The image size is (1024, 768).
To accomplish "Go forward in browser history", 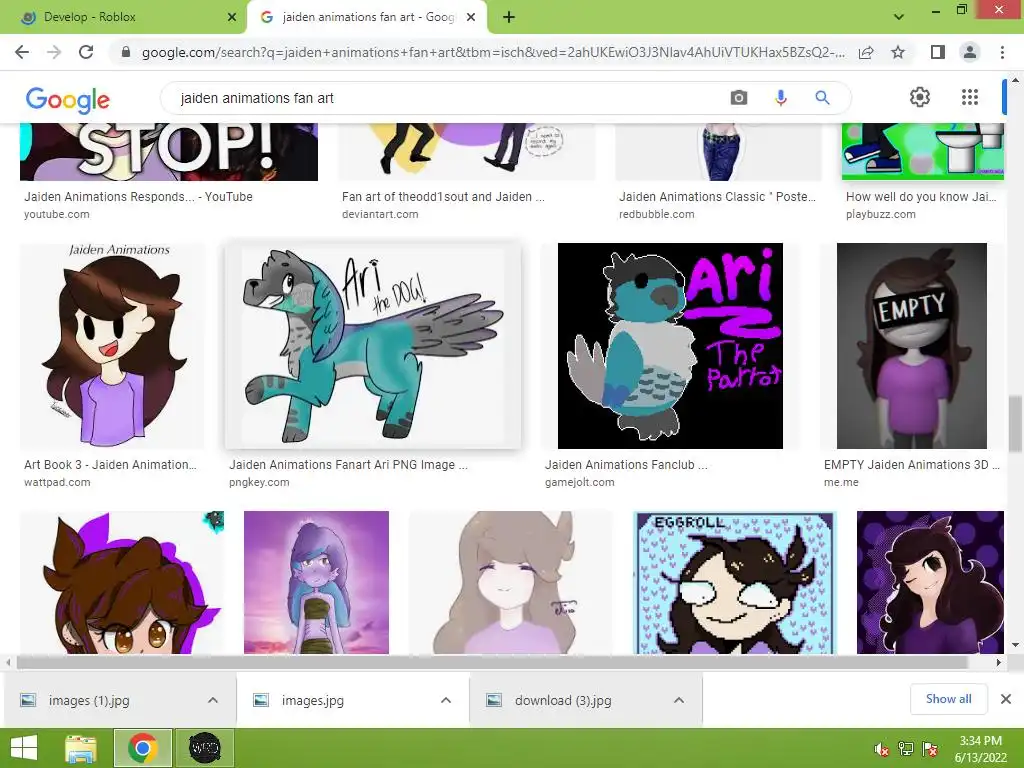I will [x=54, y=52].
